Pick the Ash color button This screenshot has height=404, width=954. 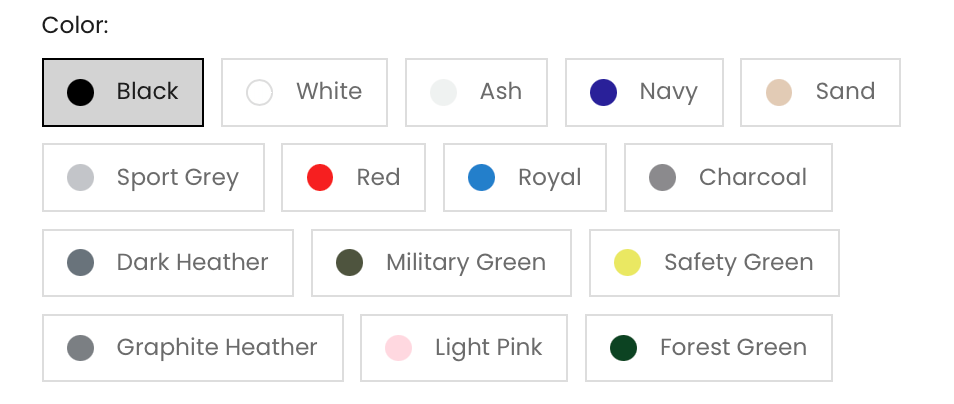click(476, 92)
